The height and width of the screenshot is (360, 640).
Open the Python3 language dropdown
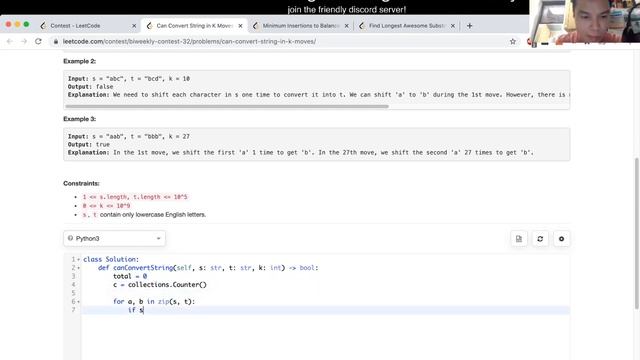pos(114,238)
